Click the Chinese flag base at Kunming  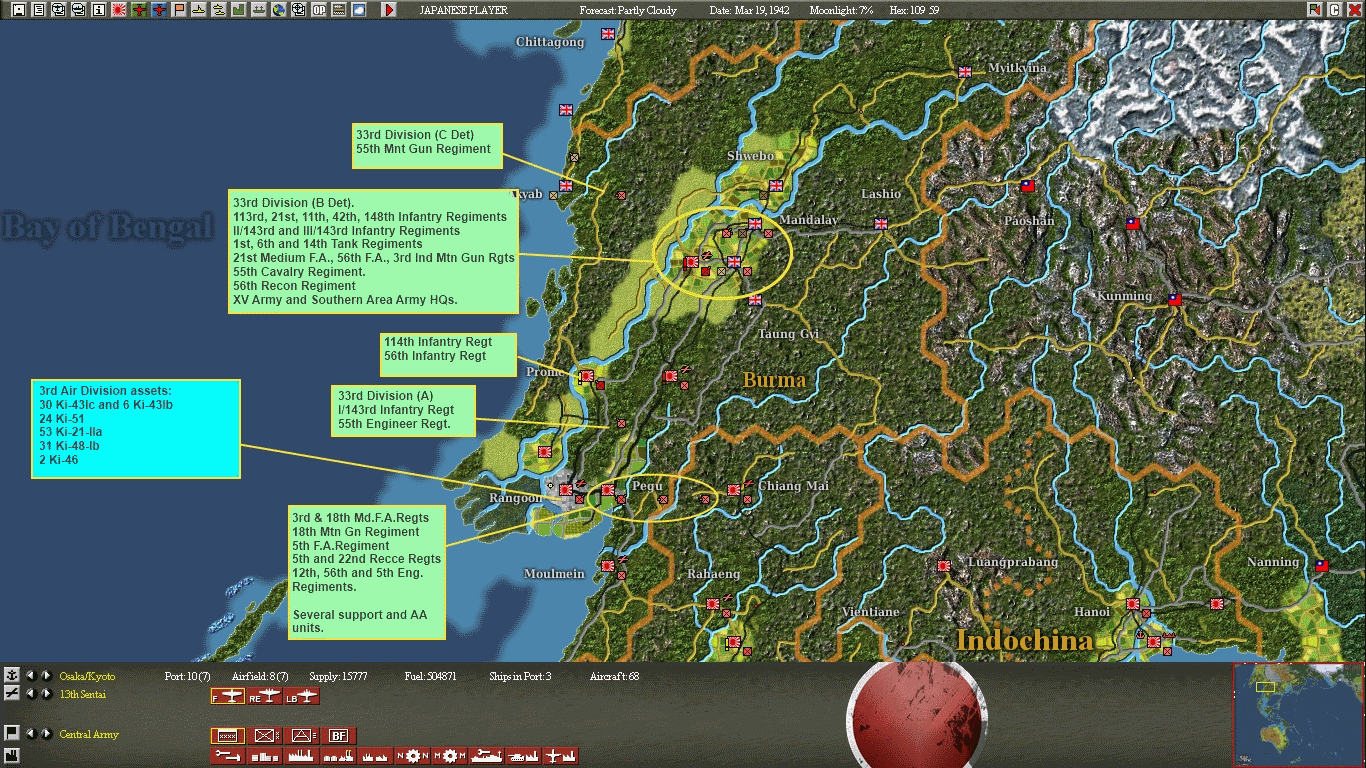pos(1175,299)
